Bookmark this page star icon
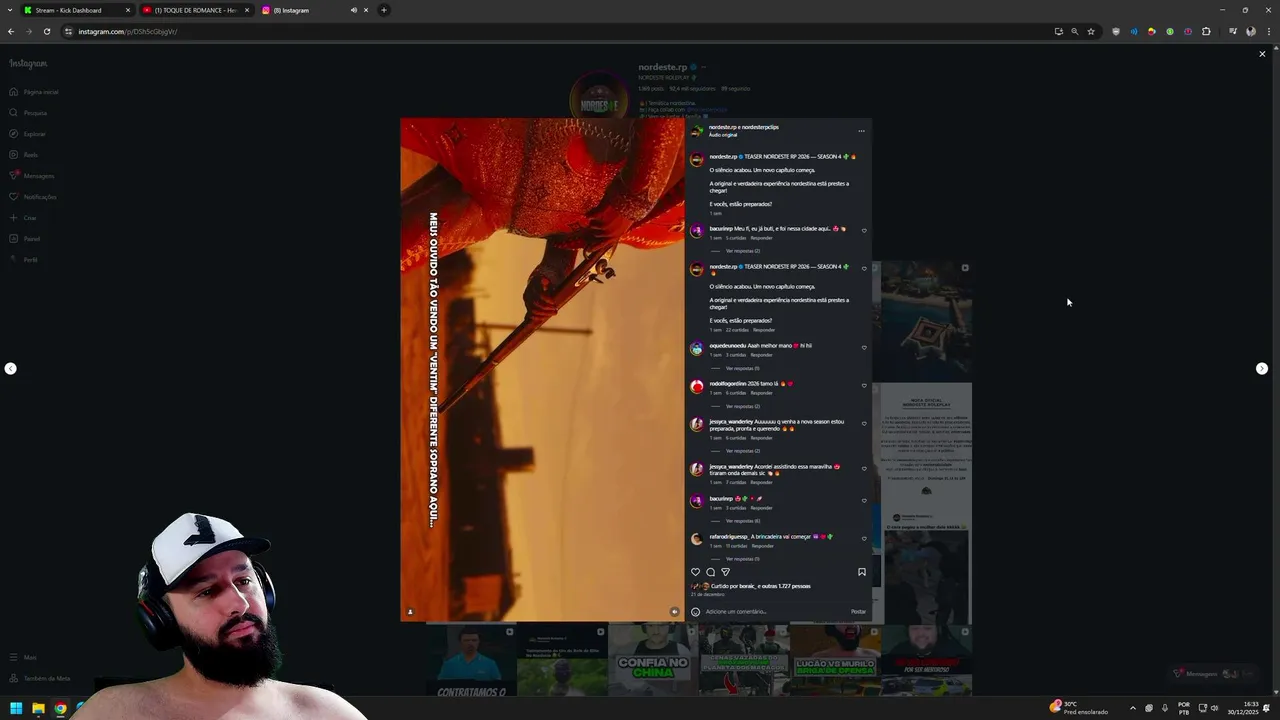Image resolution: width=1280 pixels, height=720 pixels. 1091,32
